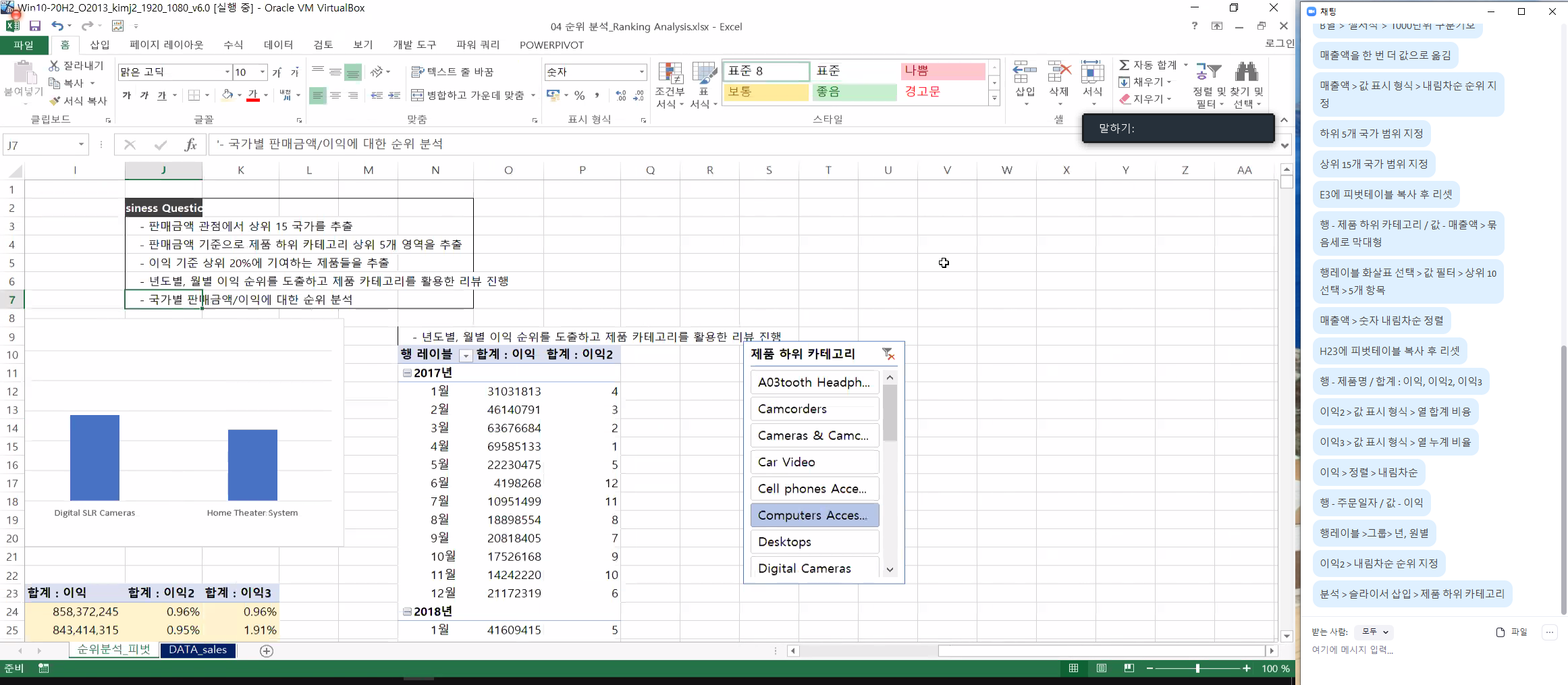
Task: Click the Insert Function fx icon
Action: click(x=190, y=144)
